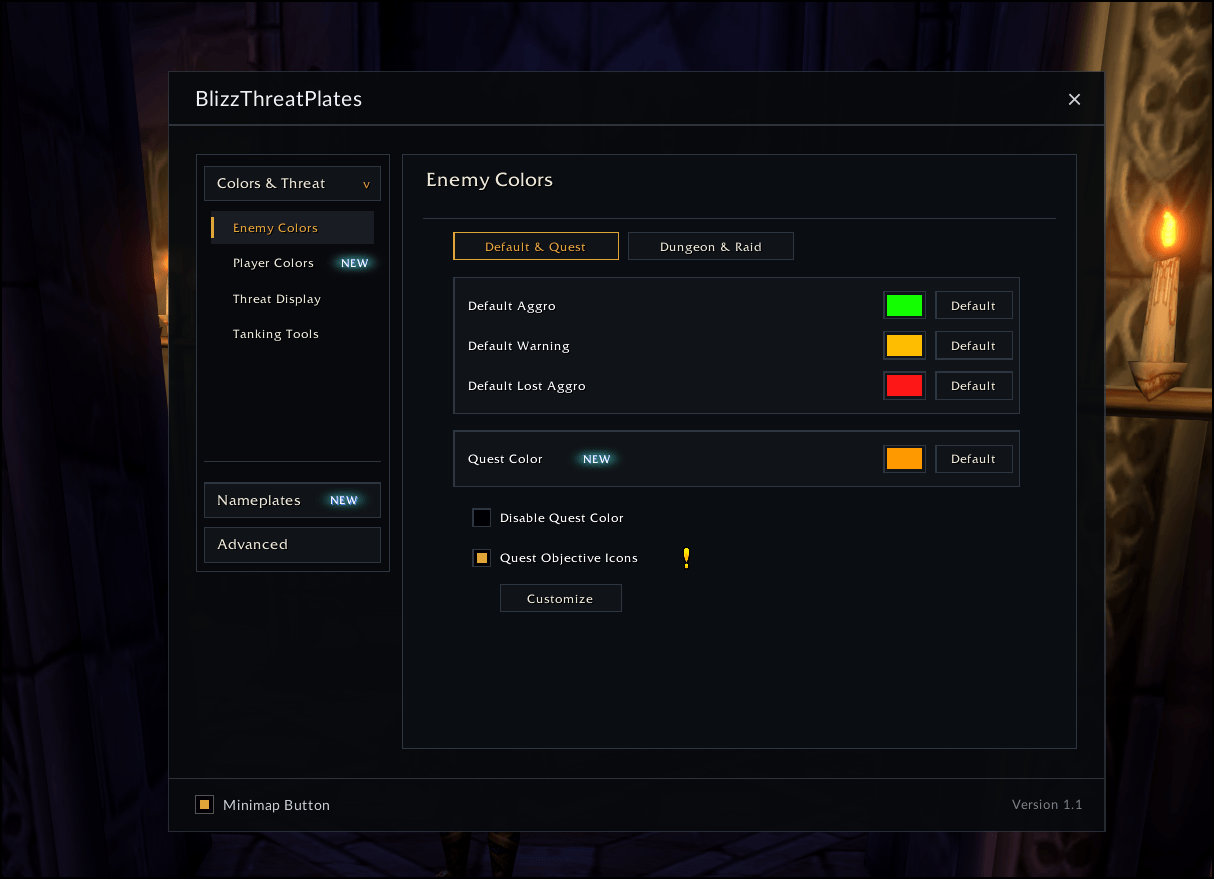This screenshot has width=1214, height=879.
Task: Open the red Default Lost Aggro swatch
Action: pos(904,386)
